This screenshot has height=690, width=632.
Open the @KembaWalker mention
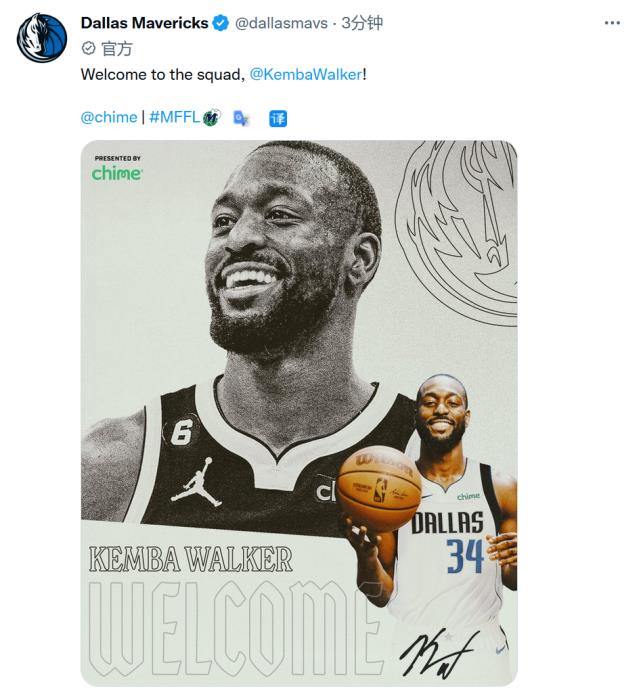click(x=306, y=74)
